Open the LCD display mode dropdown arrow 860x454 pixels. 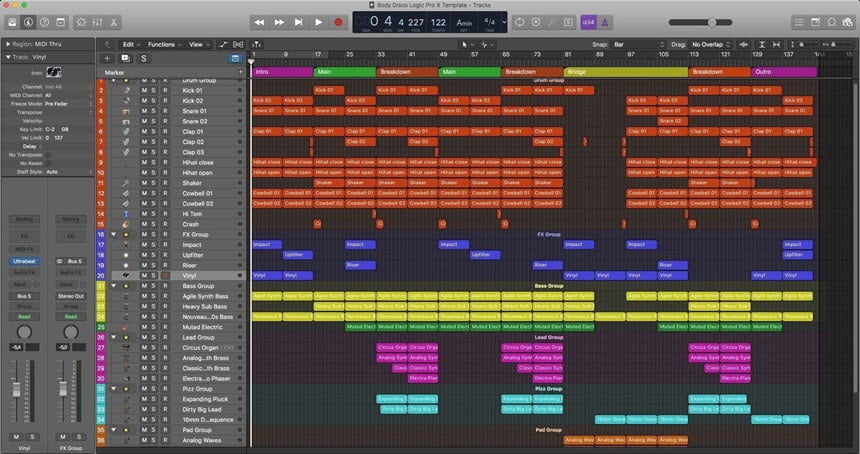(x=504, y=22)
